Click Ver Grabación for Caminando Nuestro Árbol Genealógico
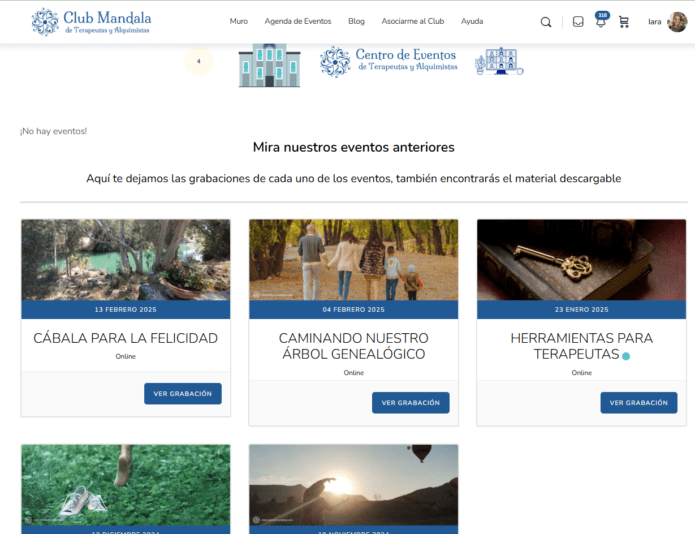 click(x=410, y=403)
